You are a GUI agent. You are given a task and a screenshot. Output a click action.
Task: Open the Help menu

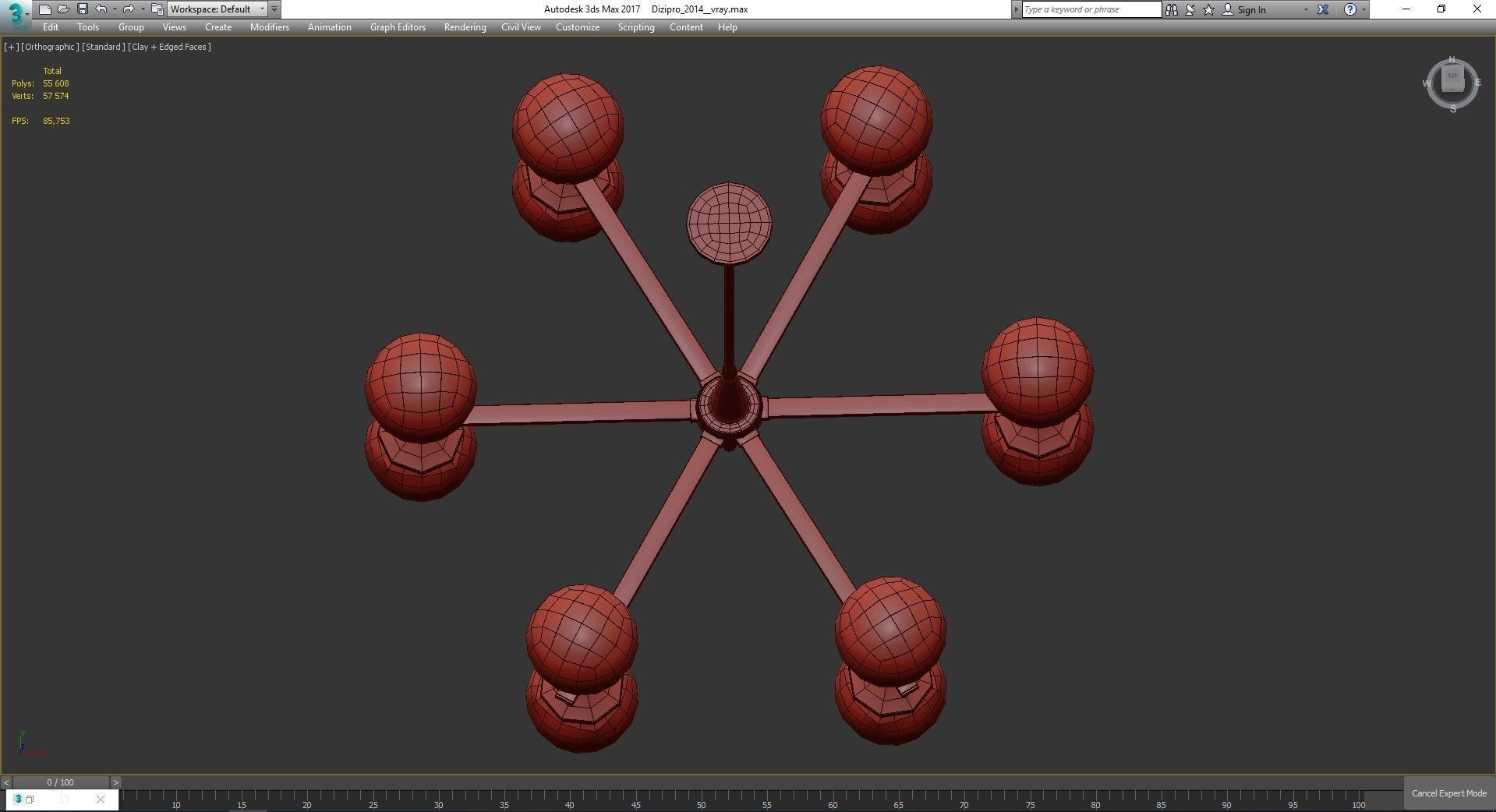pyautogui.click(x=727, y=27)
